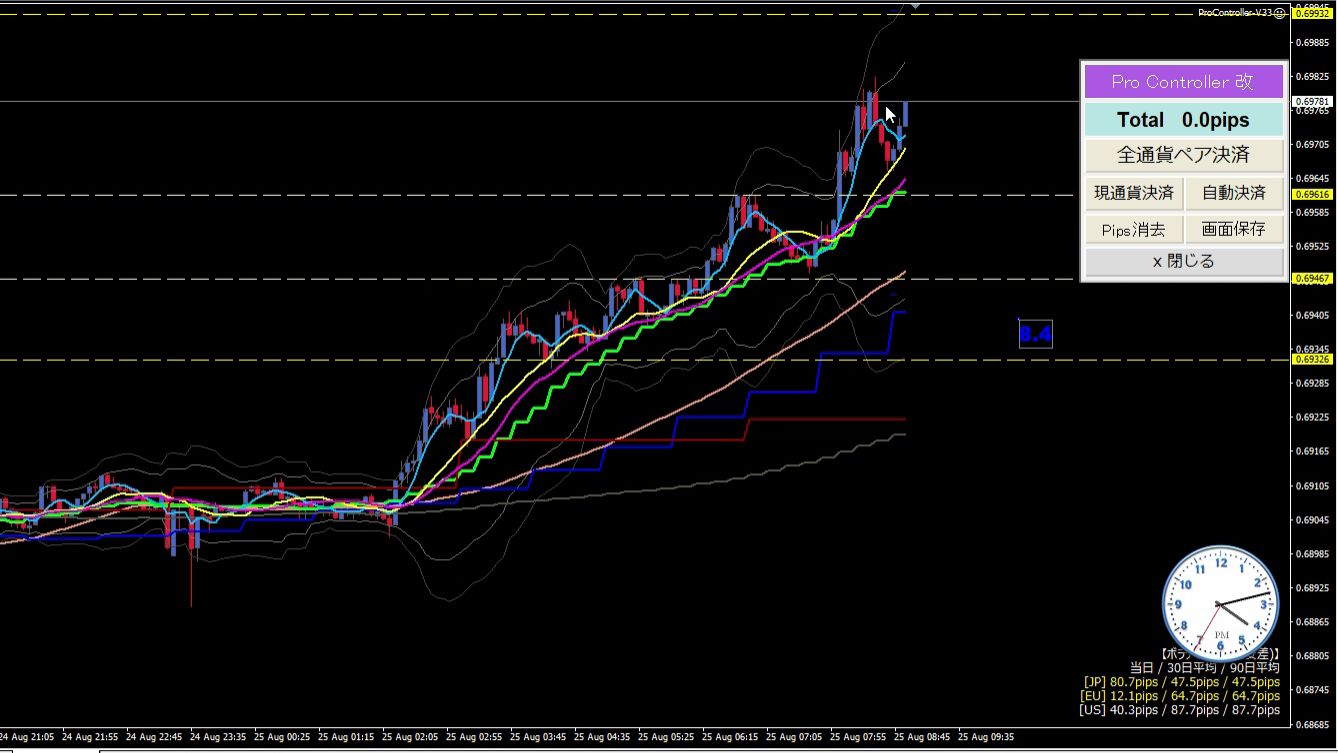The image size is (1338, 753).
Task: Click the analog clock widget
Action: pyautogui.click(x=1220, y=603)
